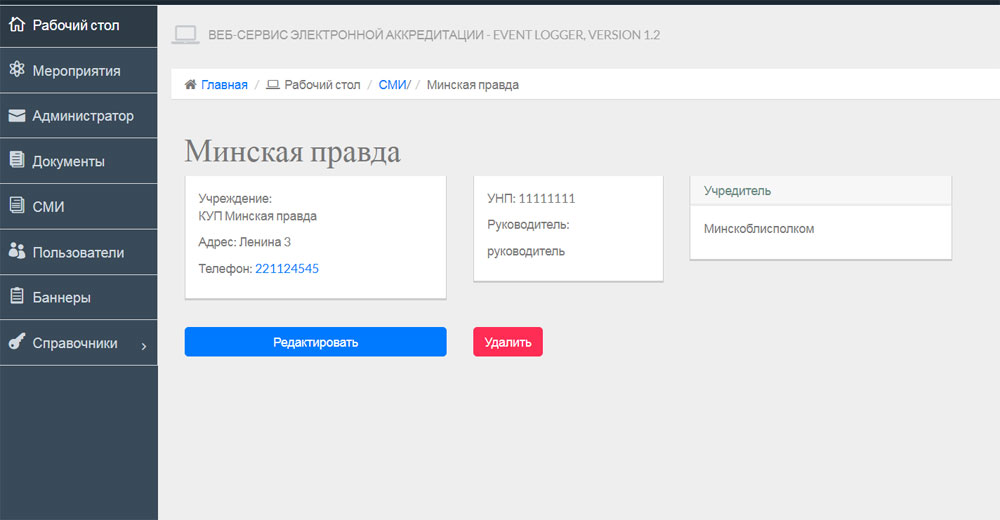Click the lowercase руководитель value text
The image size is (1000, 520).
[x=526, y=251]
